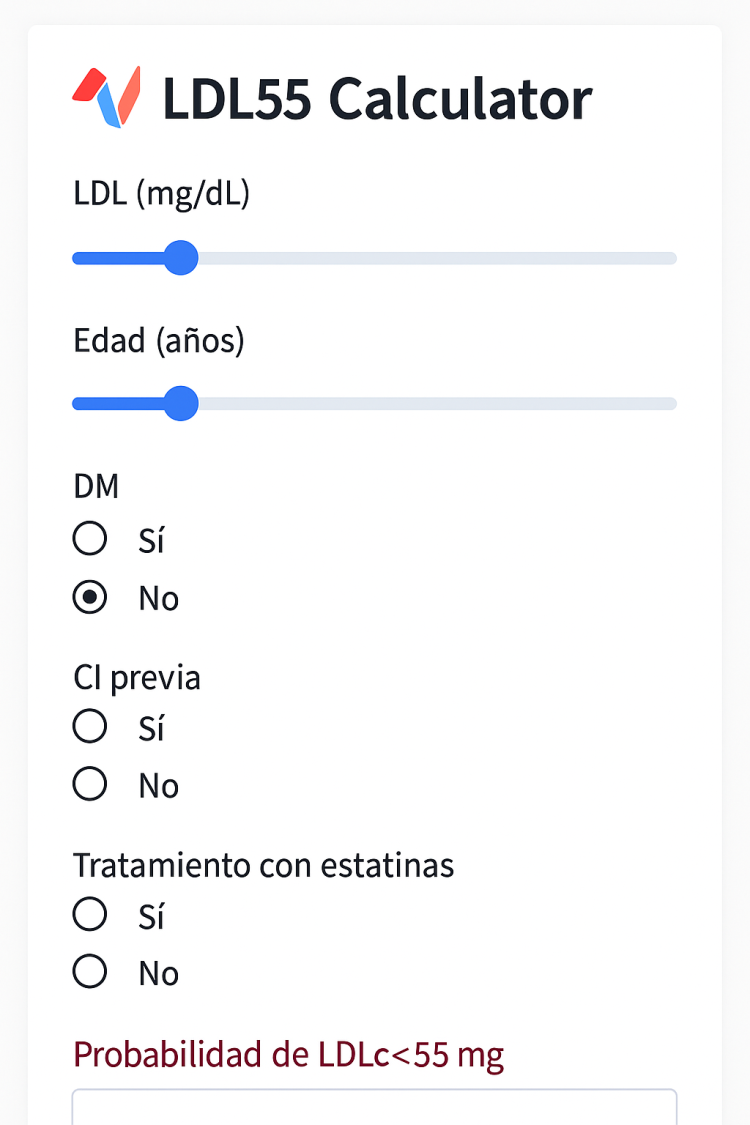Set Tratamiento con estatinas to No
750x1125 pixels.
pyautogui.click(x=90, y=972)
